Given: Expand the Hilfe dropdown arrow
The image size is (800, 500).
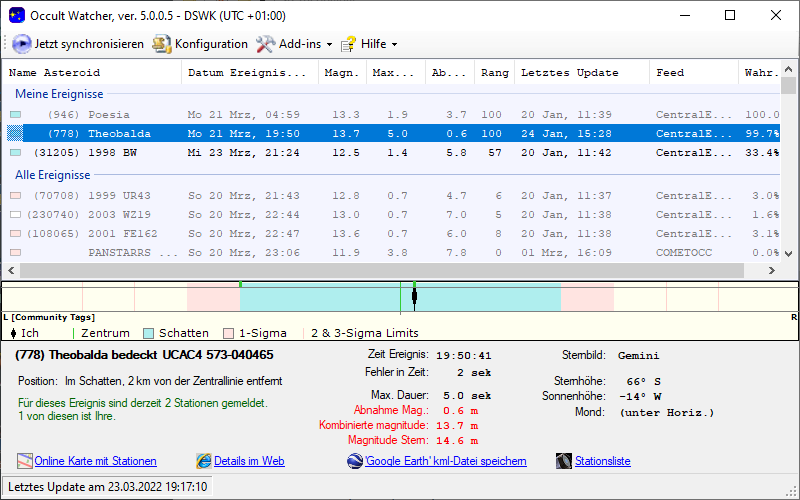Looking at the screenshot, I should pos(394,45).
